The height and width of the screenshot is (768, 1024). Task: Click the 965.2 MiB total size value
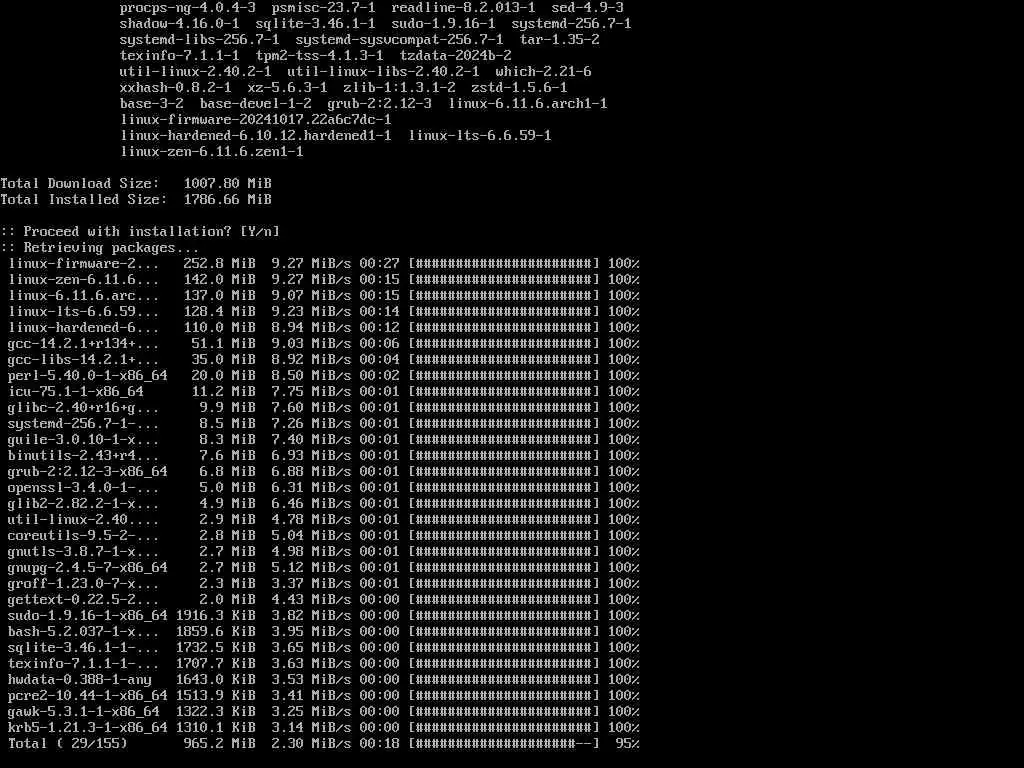[x=219, y=743]
